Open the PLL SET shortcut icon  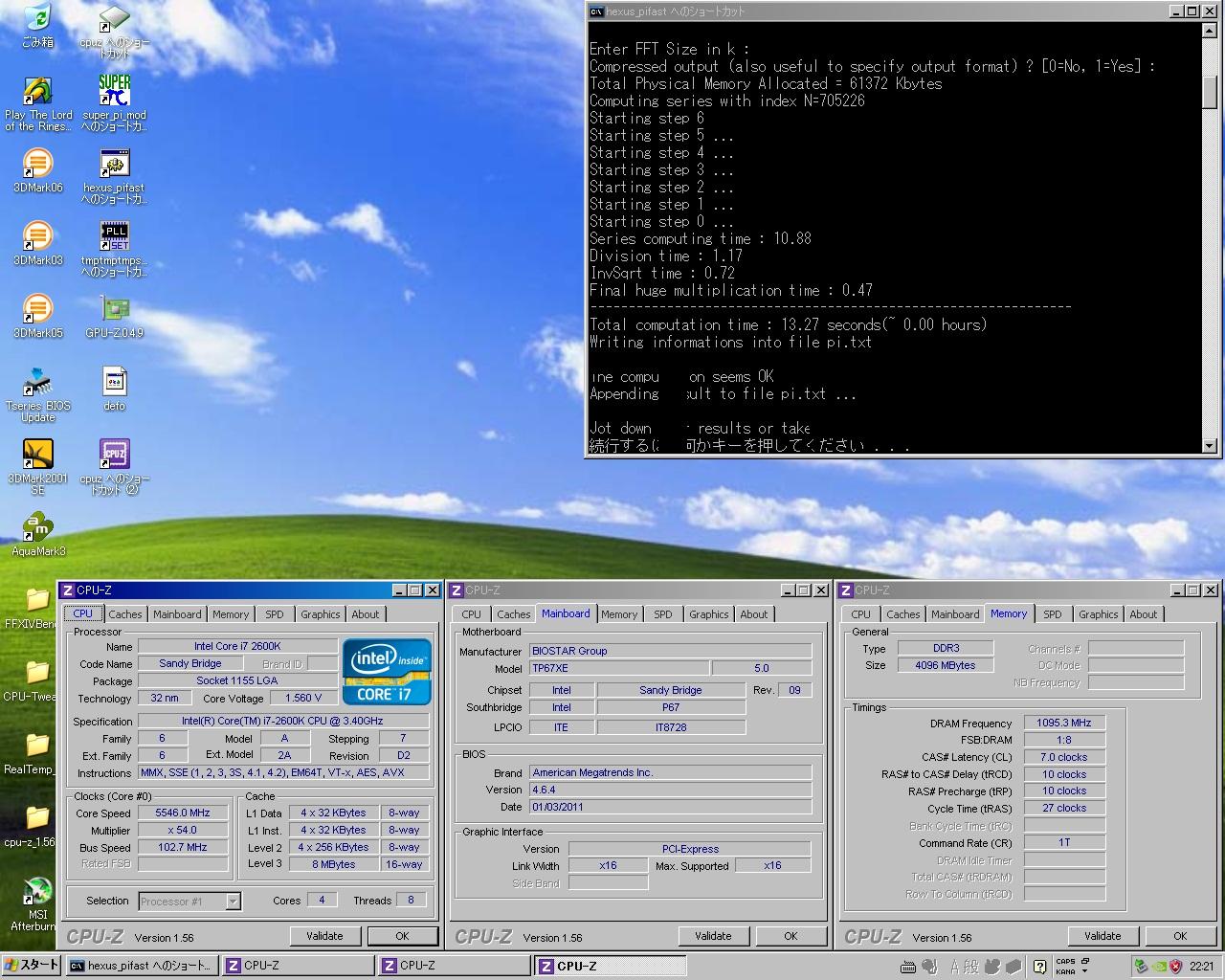coord(114,249)
